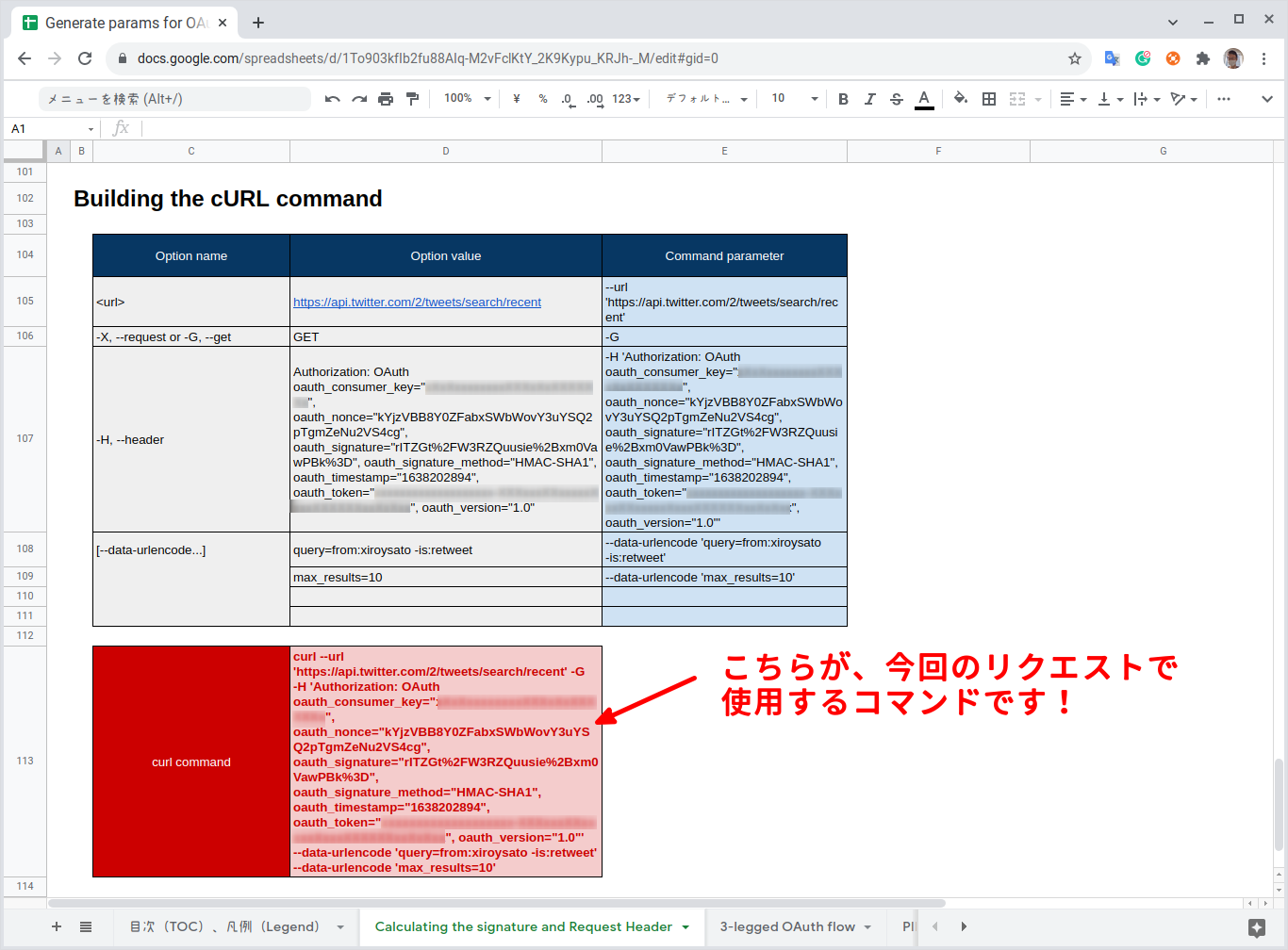Open the twitter API search recent link
The width and height of the screenshot is (1288, 950).
417,302
